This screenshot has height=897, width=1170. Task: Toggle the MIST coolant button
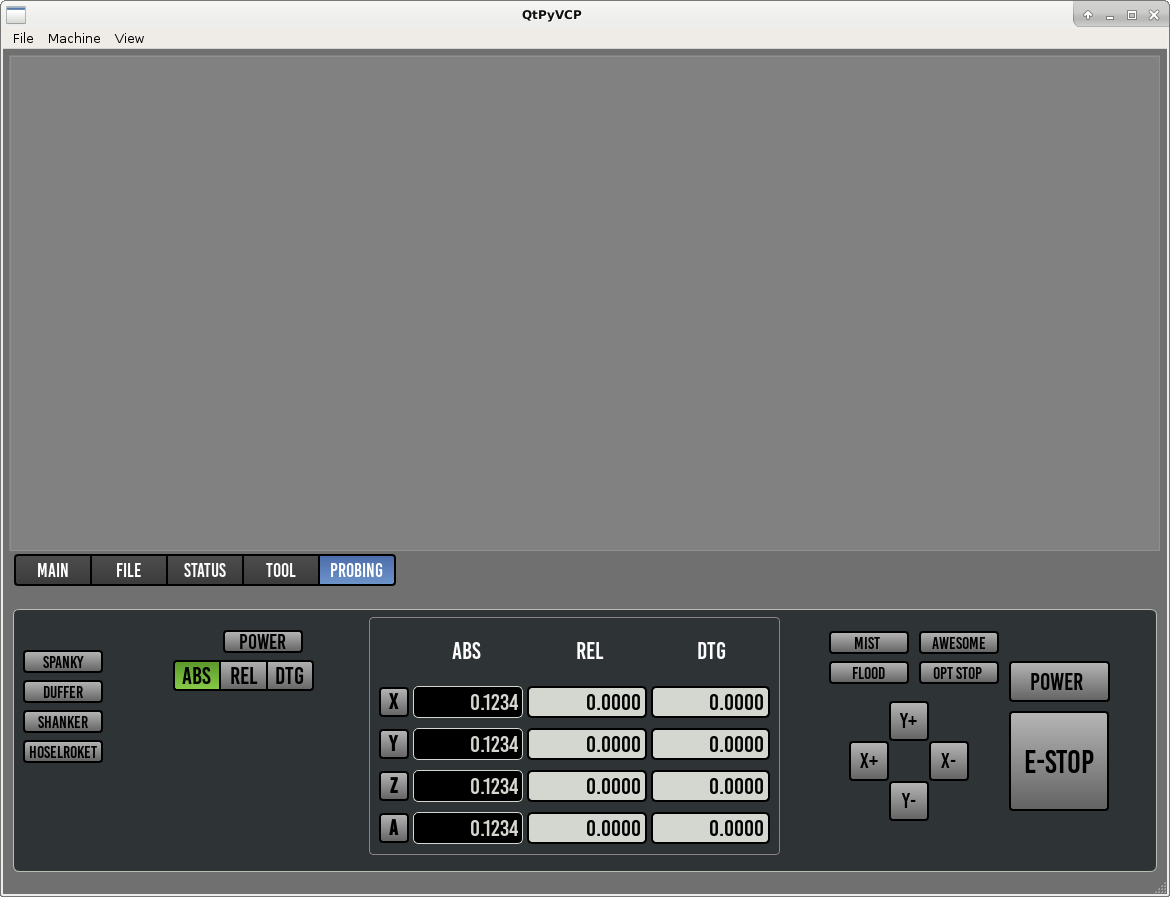[x=869, y=643]
